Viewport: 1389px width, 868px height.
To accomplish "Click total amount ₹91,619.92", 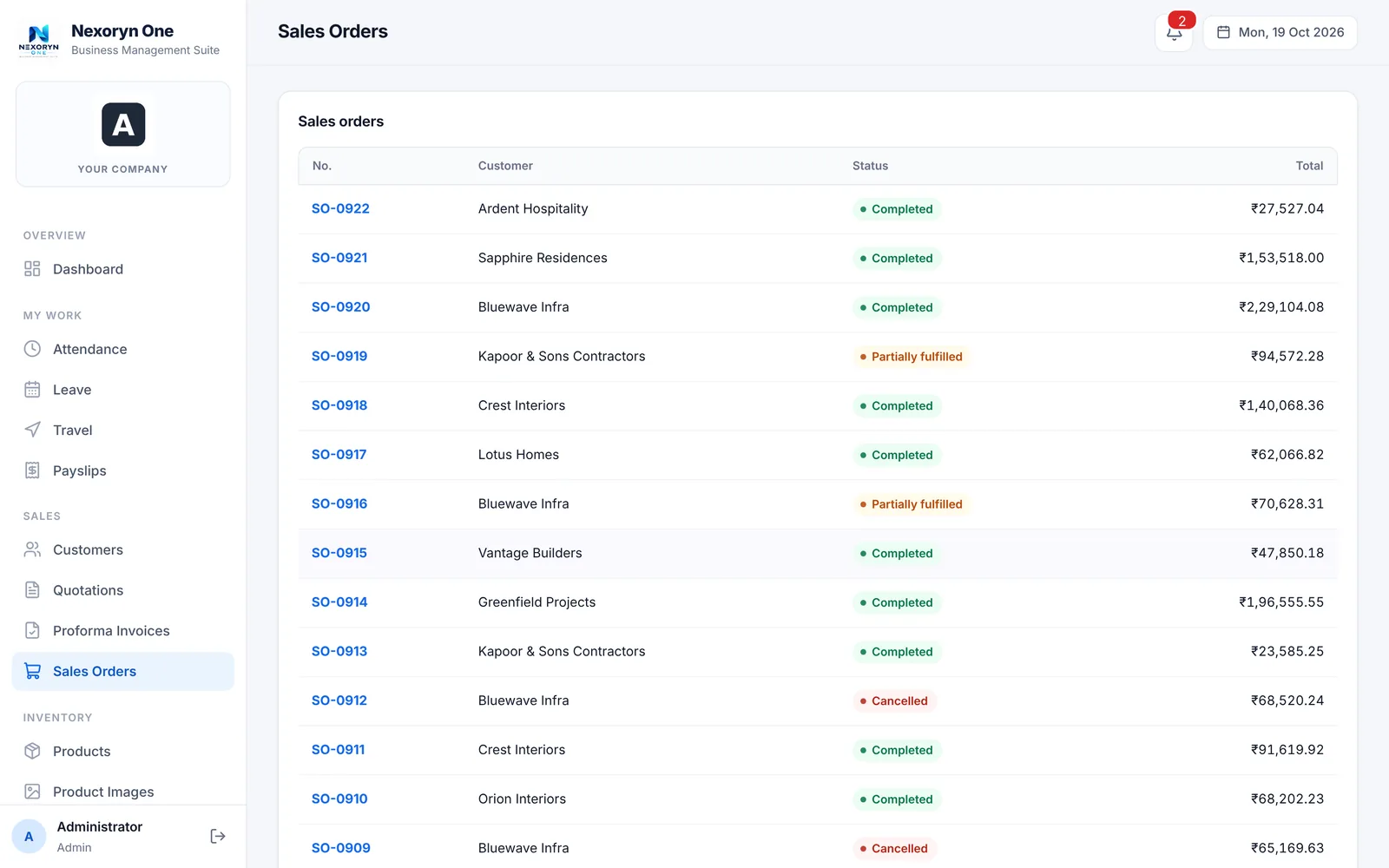I will point(1287,750).
